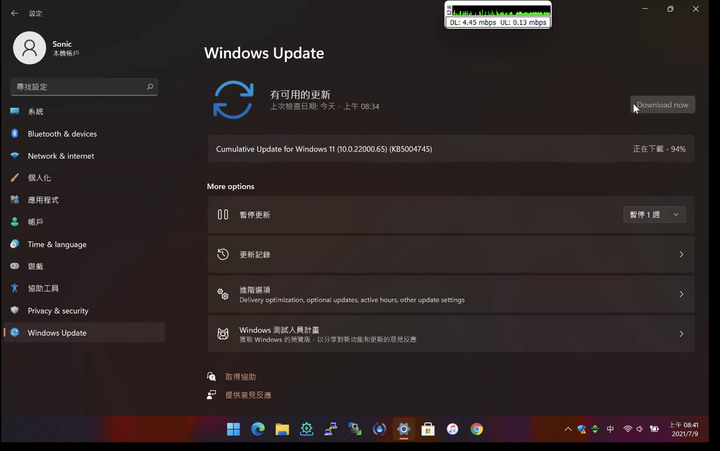Image resolution: width=720 pixels, height=451 pixels.
Task: Click the pause icon next to 暫停更新
Action: (x=223, y=214)
